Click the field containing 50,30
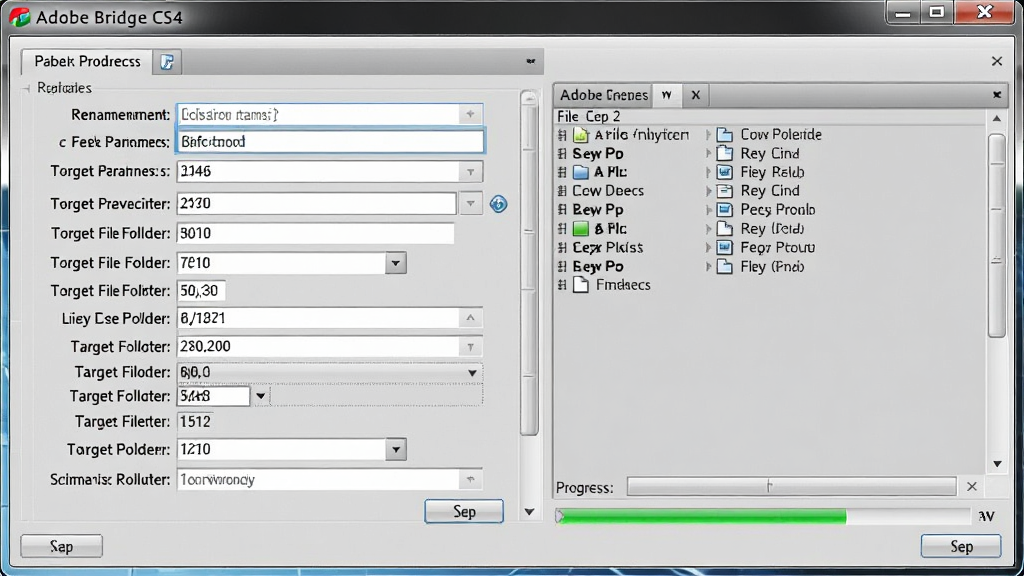 [201, 291]
